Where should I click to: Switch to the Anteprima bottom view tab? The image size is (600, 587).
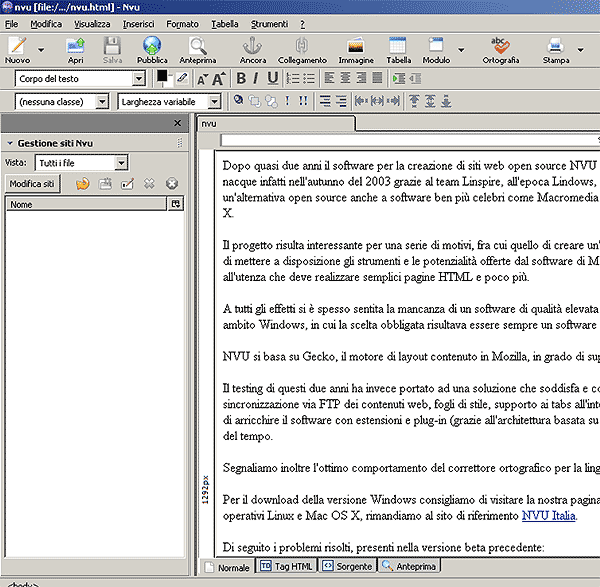409,566
